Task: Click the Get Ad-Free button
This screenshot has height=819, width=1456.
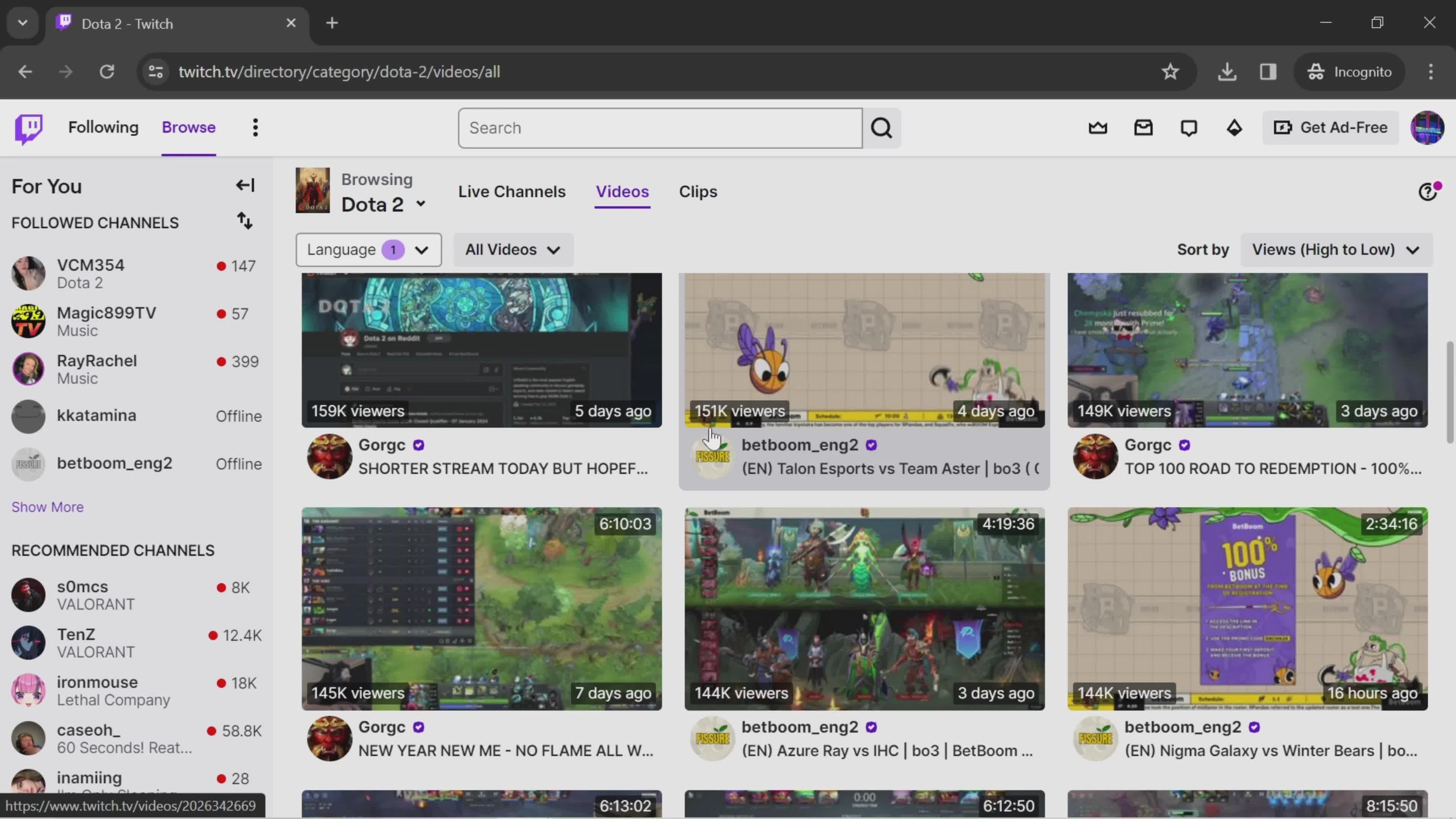Action: pos(1330,128)
